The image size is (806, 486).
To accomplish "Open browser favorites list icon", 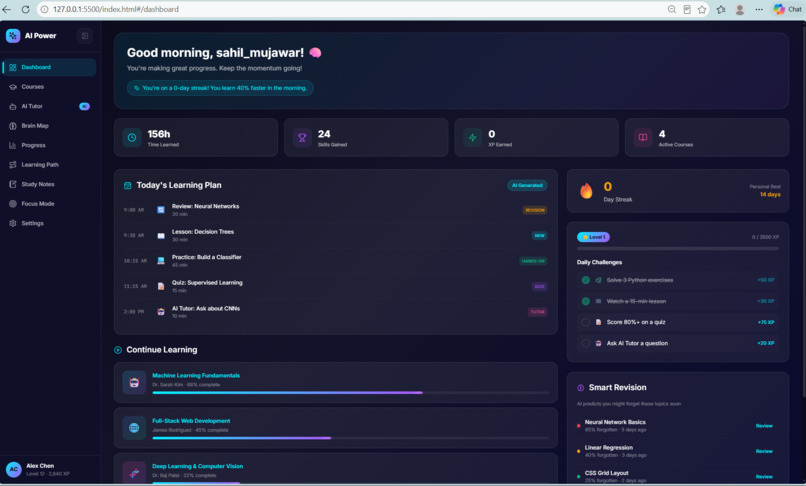I will coord(721,9).
